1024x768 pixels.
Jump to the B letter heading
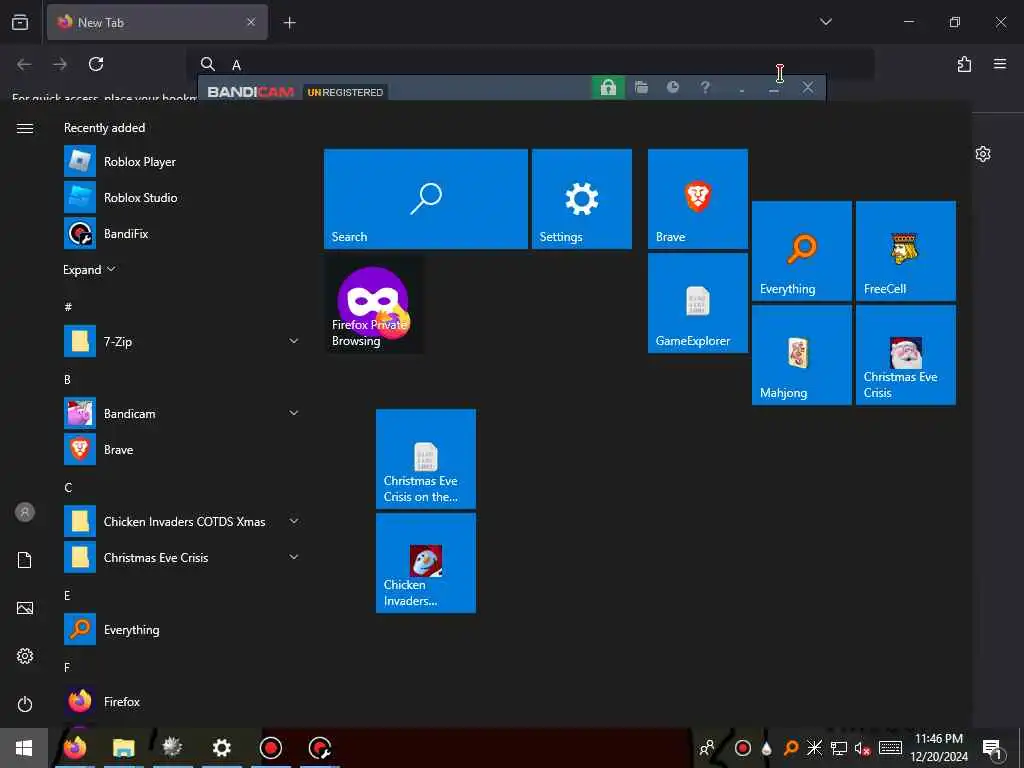point(67,379)
